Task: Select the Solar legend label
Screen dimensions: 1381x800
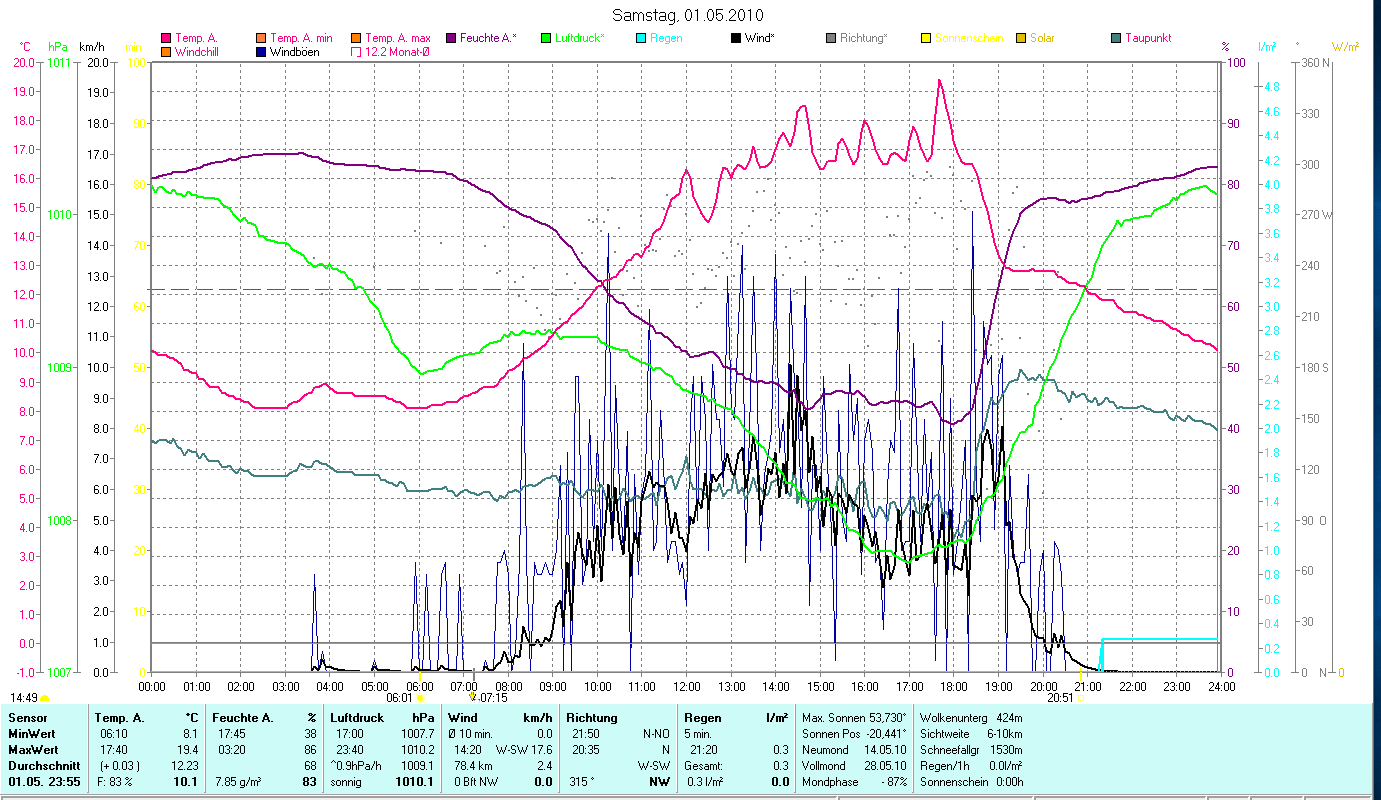Action: coord(1042,38)
